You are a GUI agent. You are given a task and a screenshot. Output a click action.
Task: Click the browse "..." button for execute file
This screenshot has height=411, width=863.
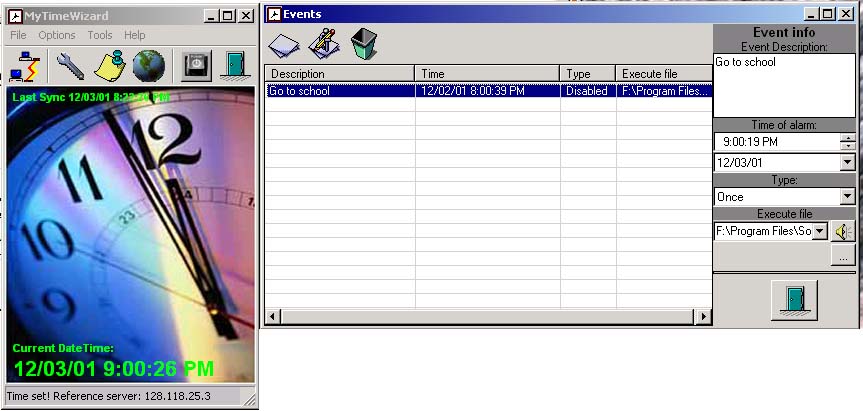pos(843,256)
